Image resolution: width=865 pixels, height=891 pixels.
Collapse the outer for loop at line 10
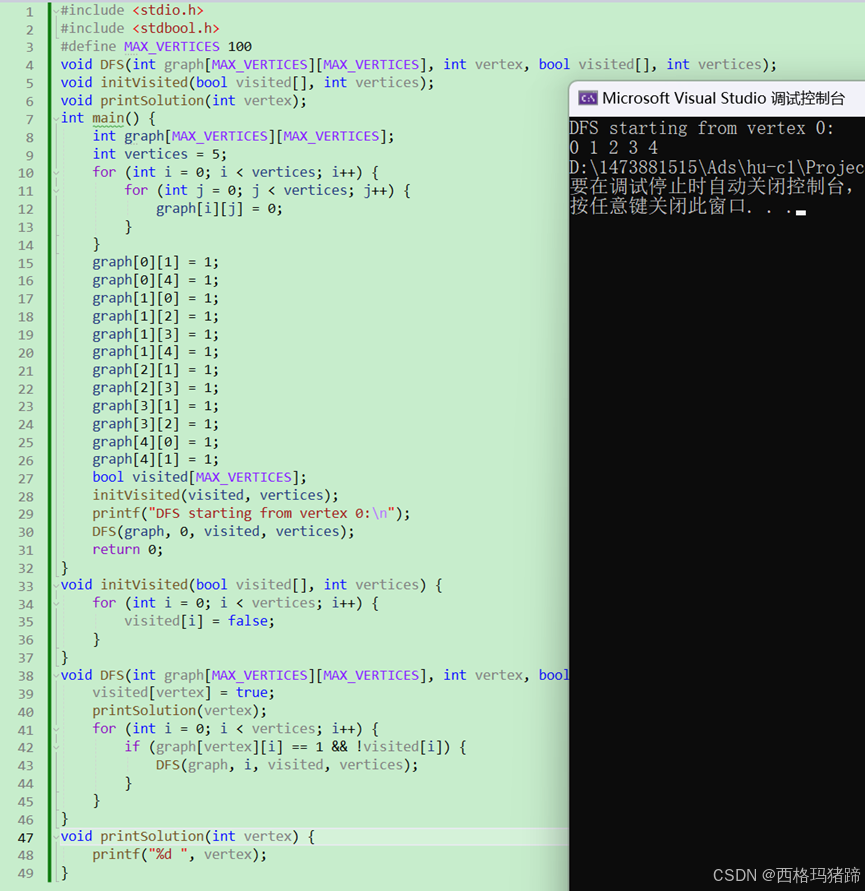56,173
